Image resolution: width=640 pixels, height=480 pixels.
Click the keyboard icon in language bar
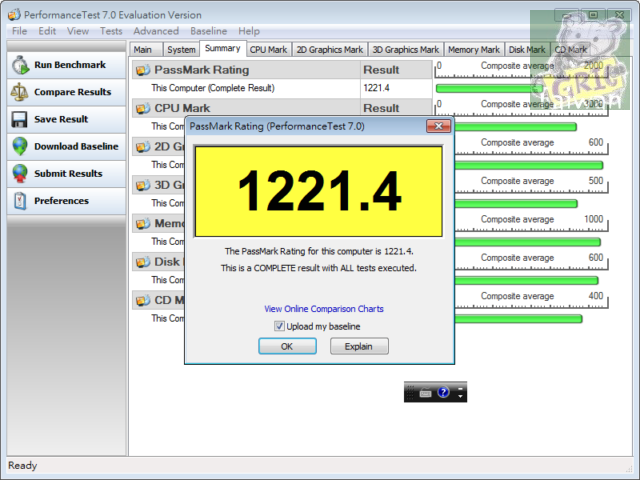tap(425, 393)
